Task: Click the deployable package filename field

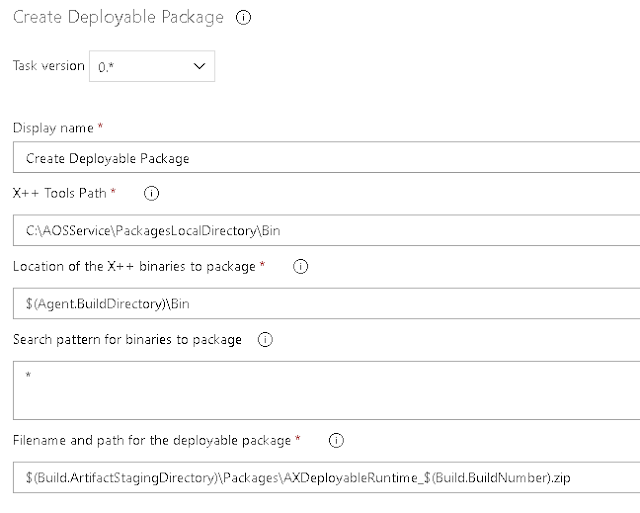Action: 327,477
